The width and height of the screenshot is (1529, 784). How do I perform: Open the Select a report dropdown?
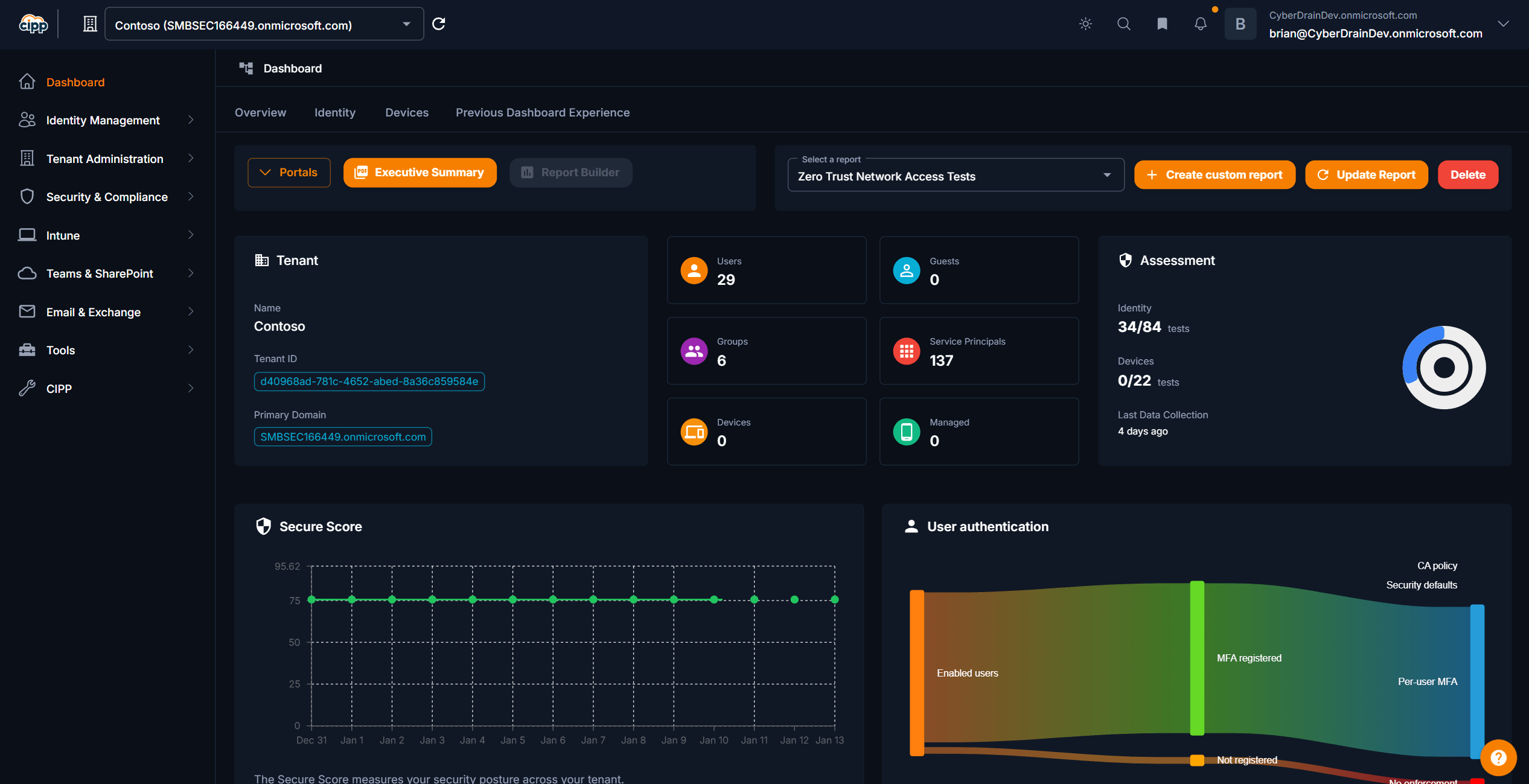coord(956,176)
